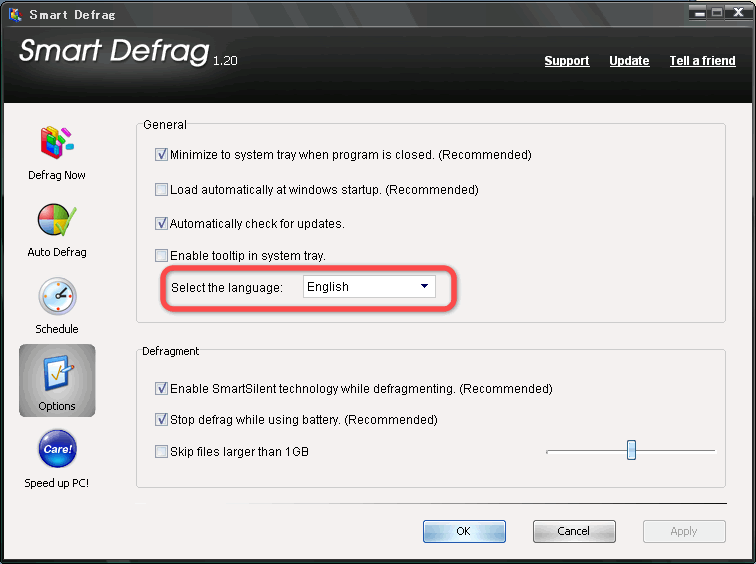Viewport: 756px width, 564px height.
Task: Confirm settings with the OK button
Action: pos(464,531)
